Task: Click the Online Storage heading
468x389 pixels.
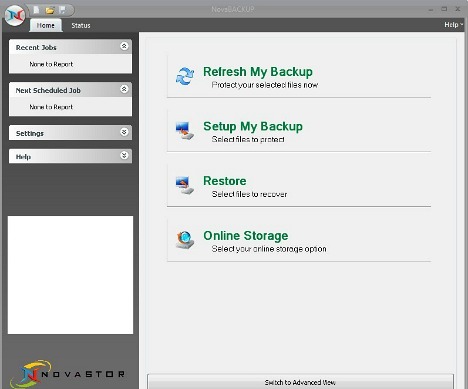Action: pos(246,236)
